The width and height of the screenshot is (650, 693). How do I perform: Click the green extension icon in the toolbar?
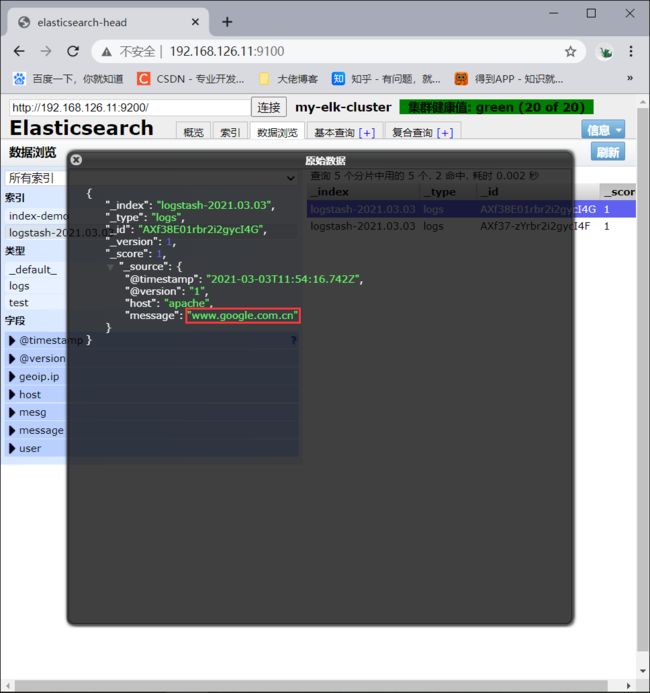[x=605, y=52]
